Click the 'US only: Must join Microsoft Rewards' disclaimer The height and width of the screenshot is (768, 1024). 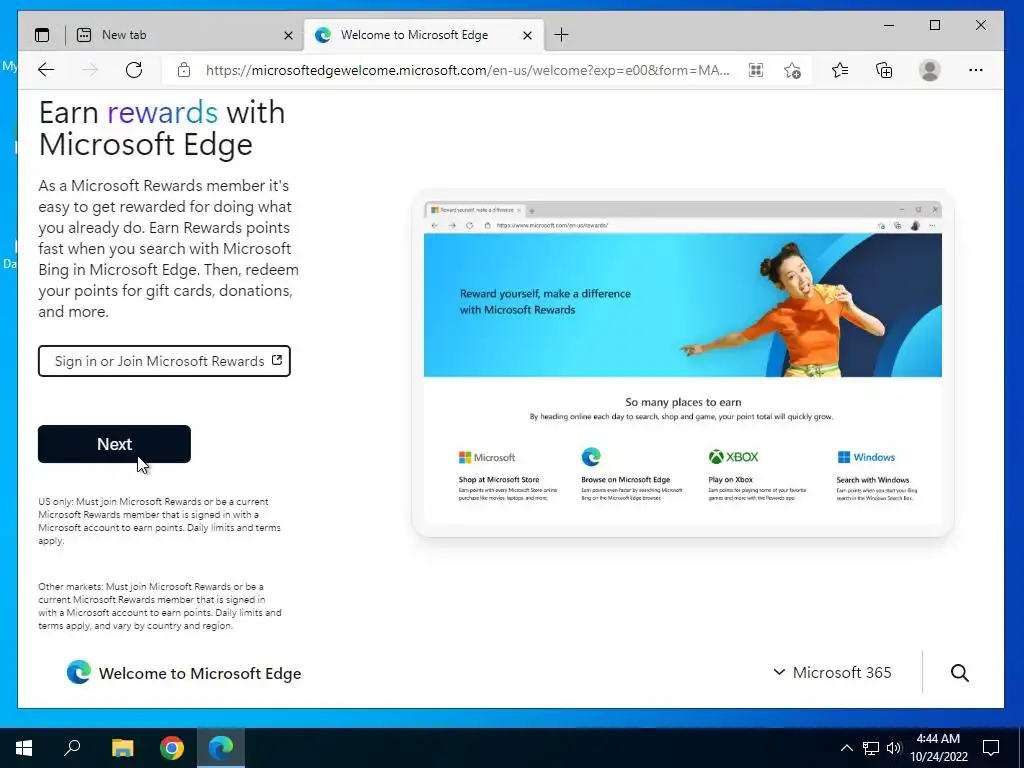pyautogui.click(x=159, y=521)
